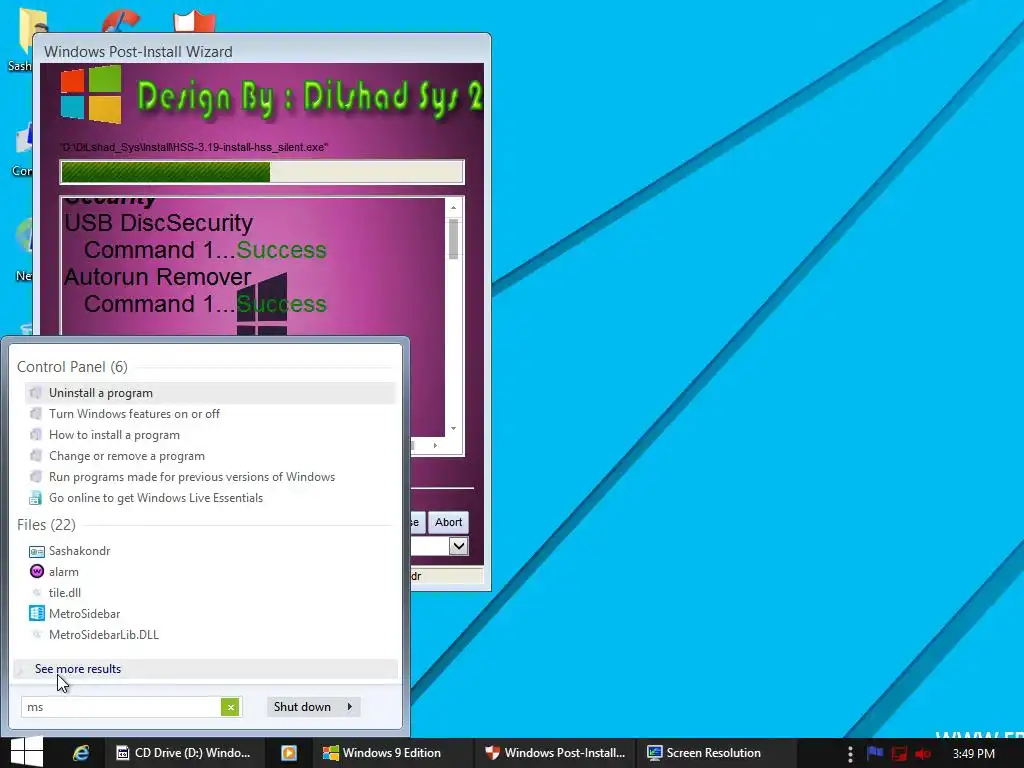Click Abort in Post-Install Wizard
The image size is (1024, 768).
pyautogui.click(x=448, y=522)
